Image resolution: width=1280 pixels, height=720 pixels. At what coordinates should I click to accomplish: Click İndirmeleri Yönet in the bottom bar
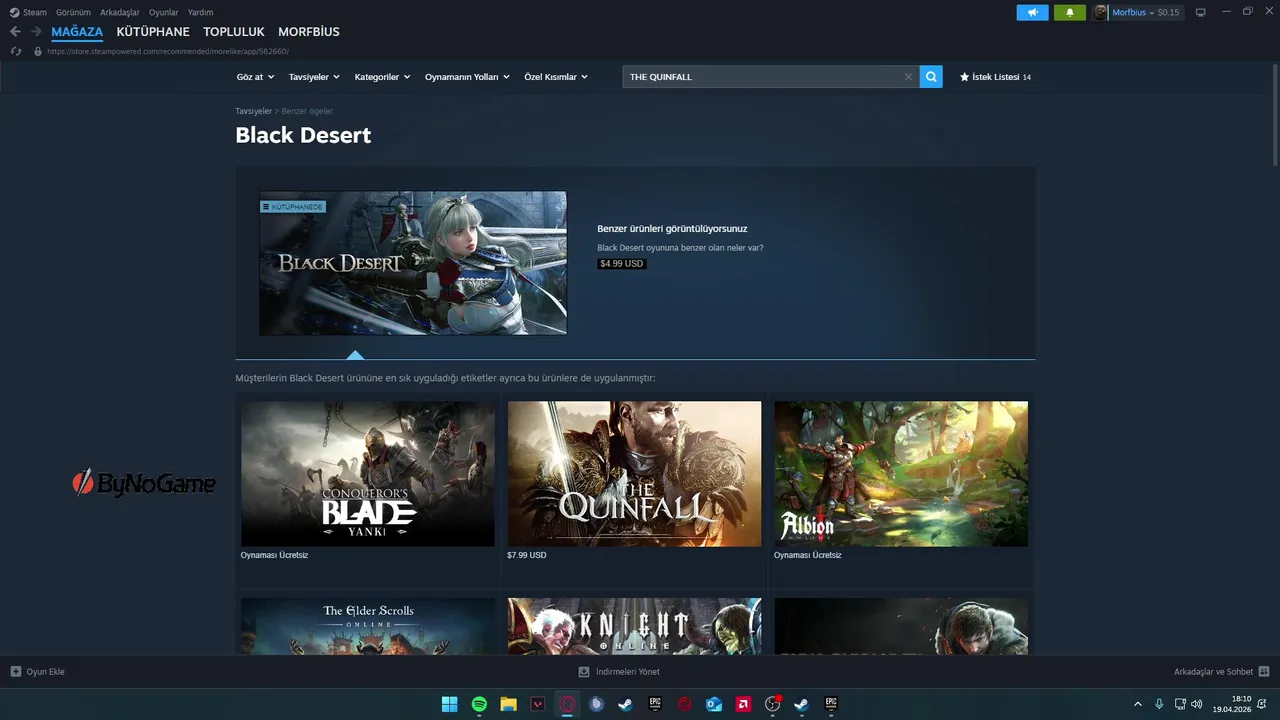(619, 672)
